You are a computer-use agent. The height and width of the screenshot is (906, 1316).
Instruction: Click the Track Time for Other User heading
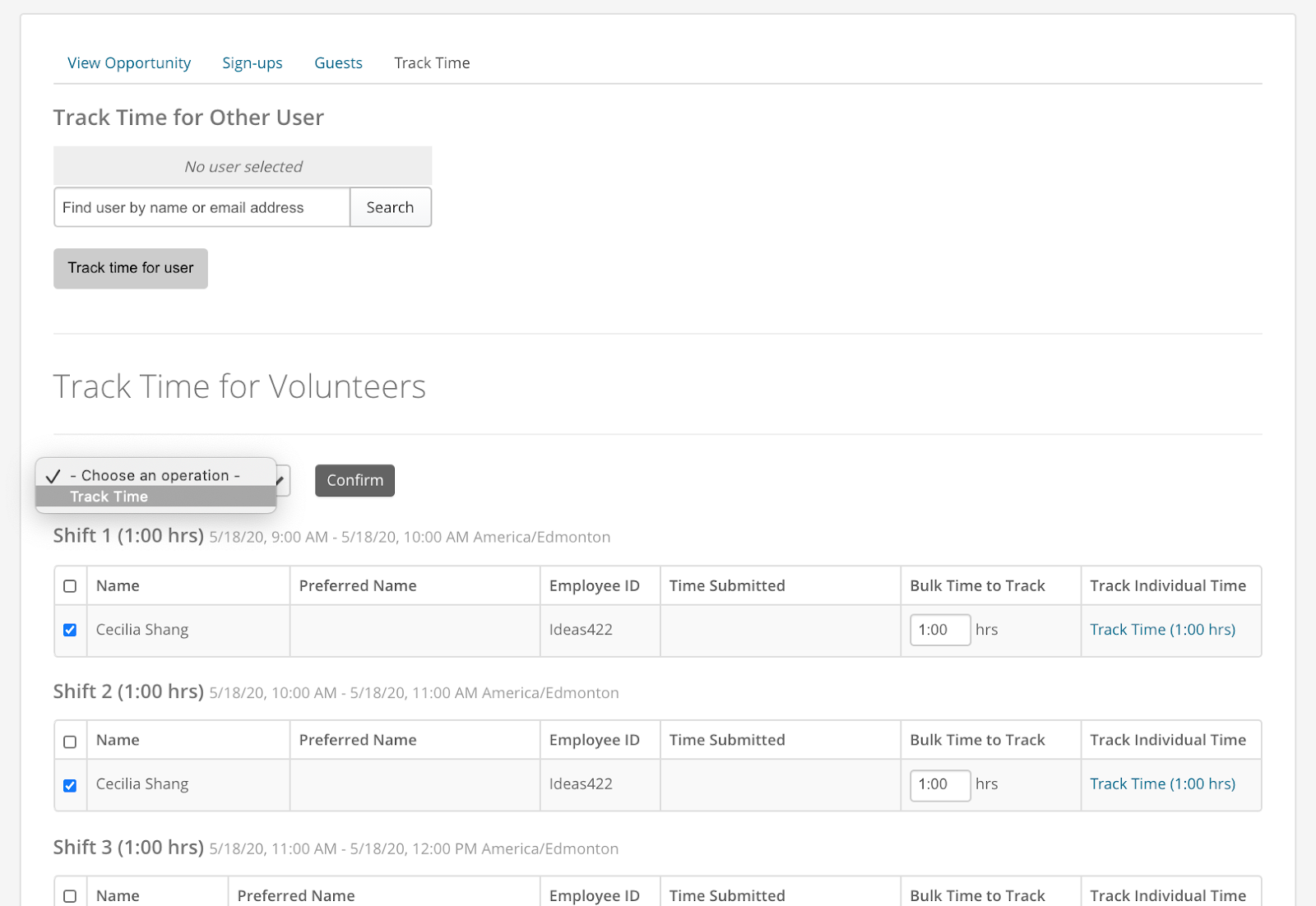point(188,118)
